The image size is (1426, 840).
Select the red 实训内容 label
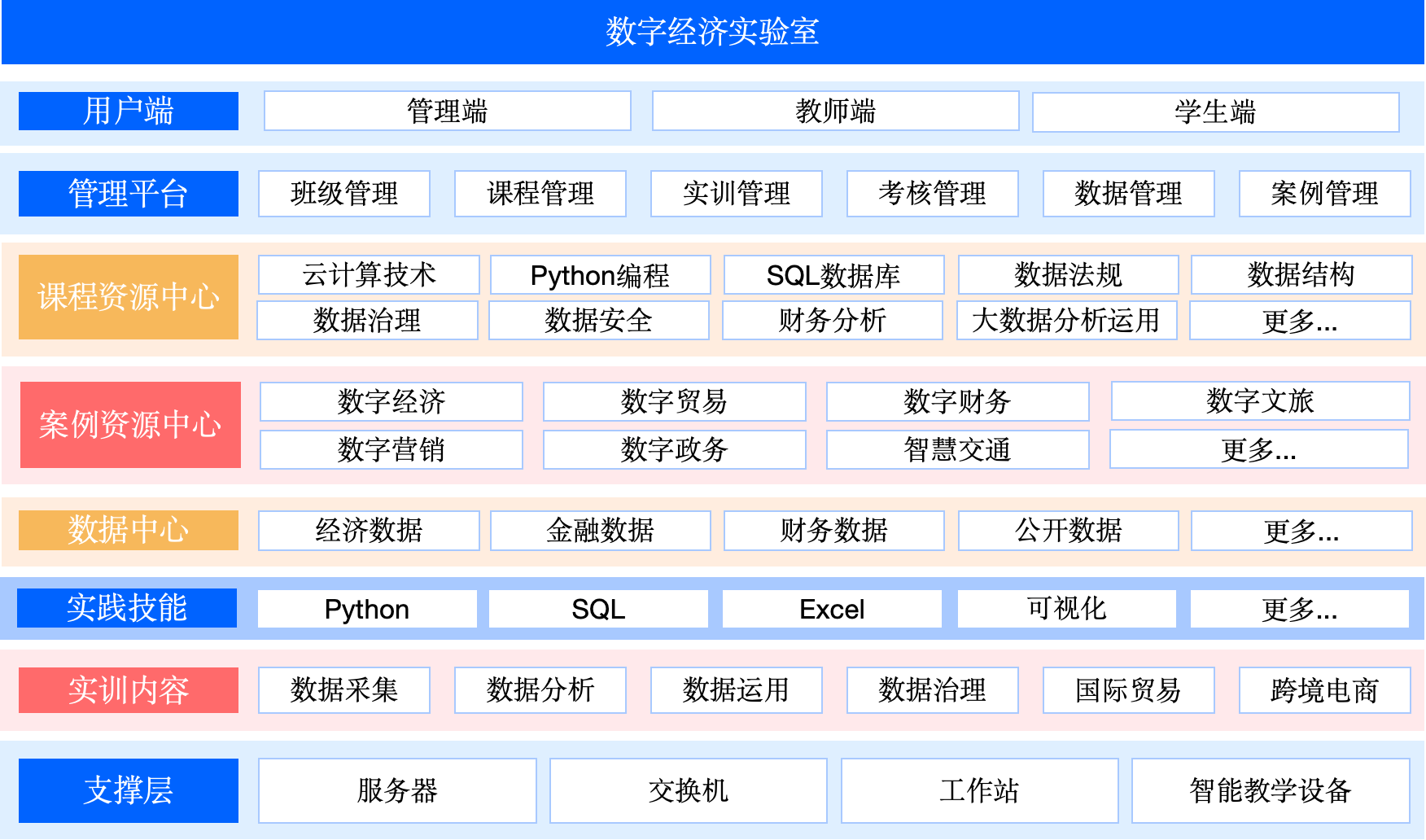coord(129,690)
